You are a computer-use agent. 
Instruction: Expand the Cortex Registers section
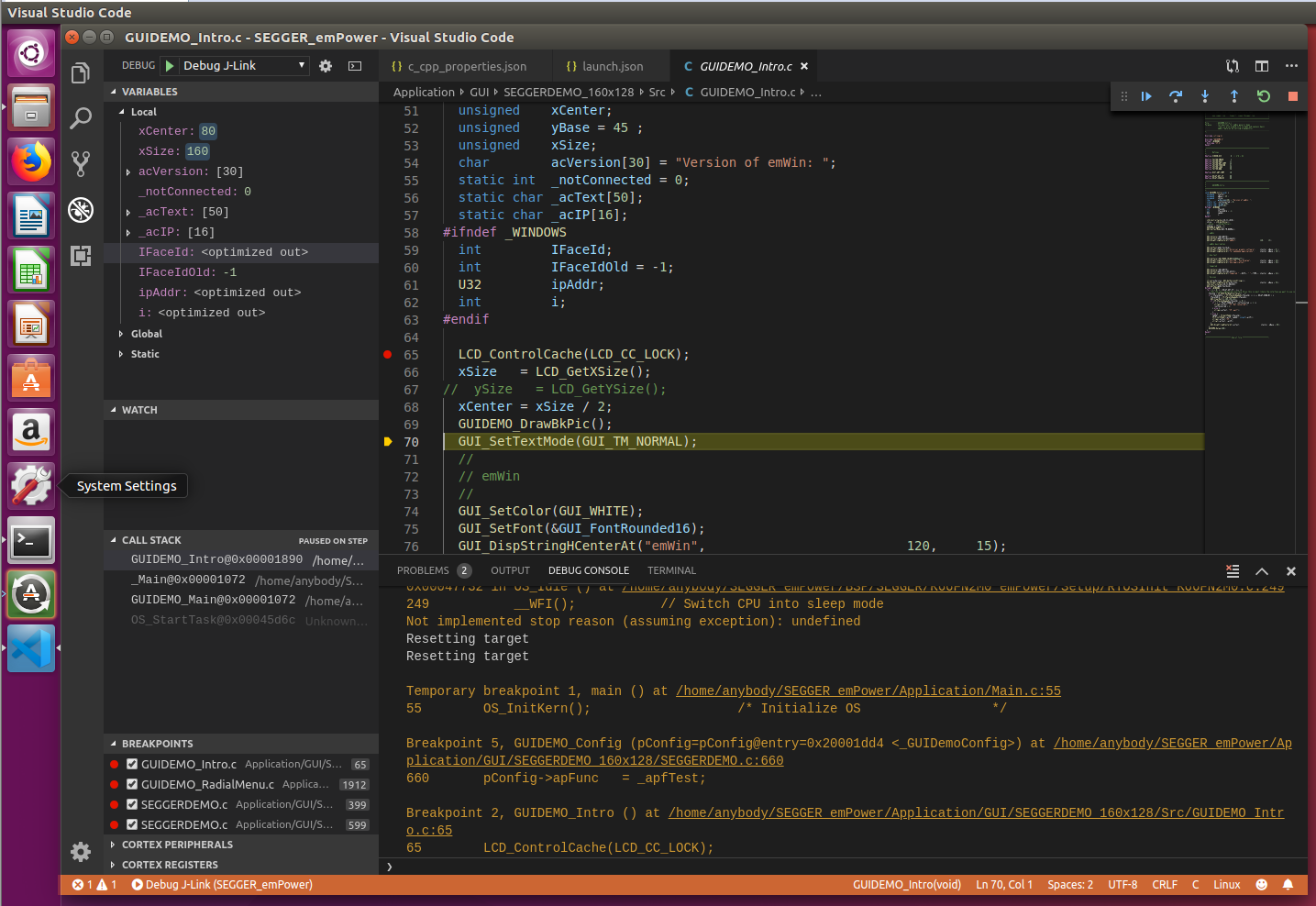pyautogui.click(x=170, y=865)
